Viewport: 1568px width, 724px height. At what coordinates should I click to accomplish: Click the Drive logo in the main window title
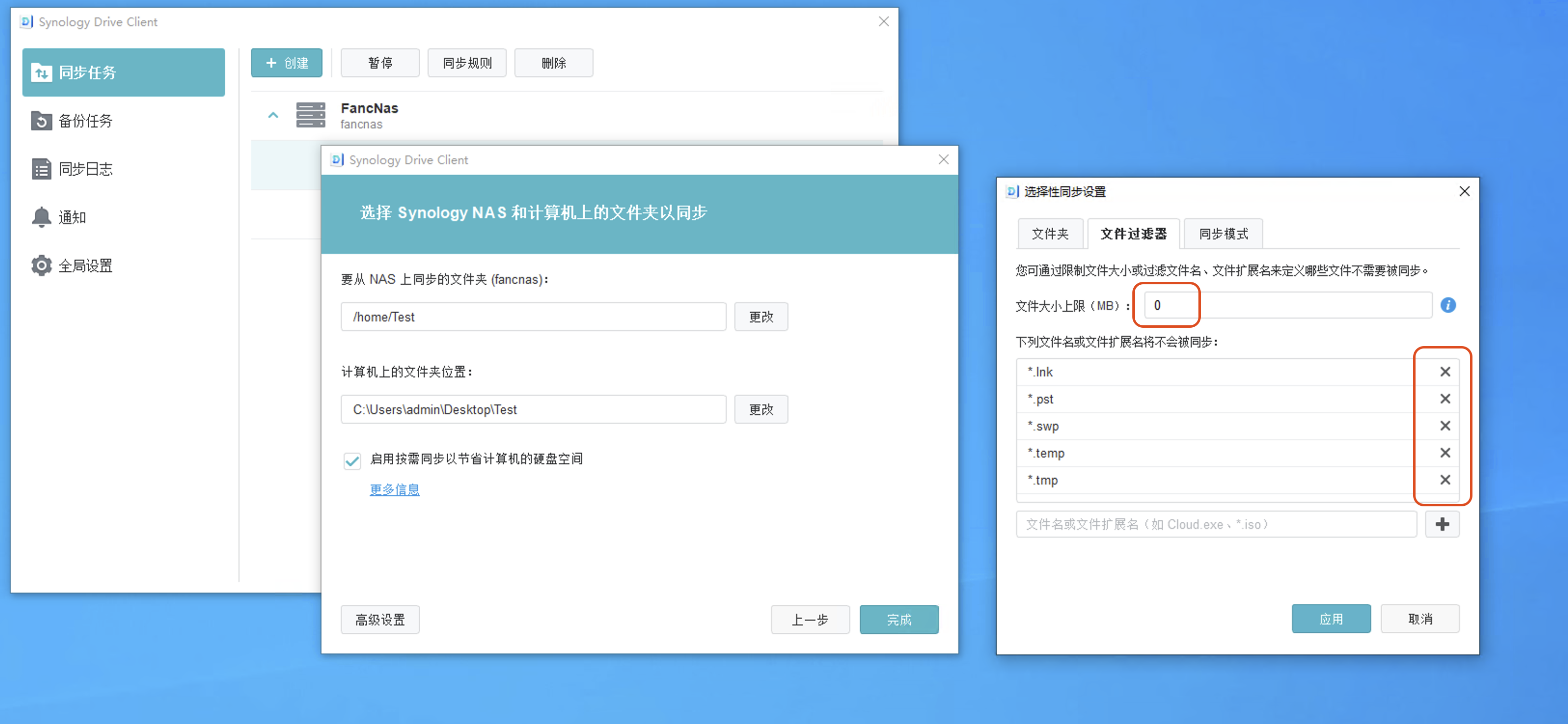coord(26,22)
